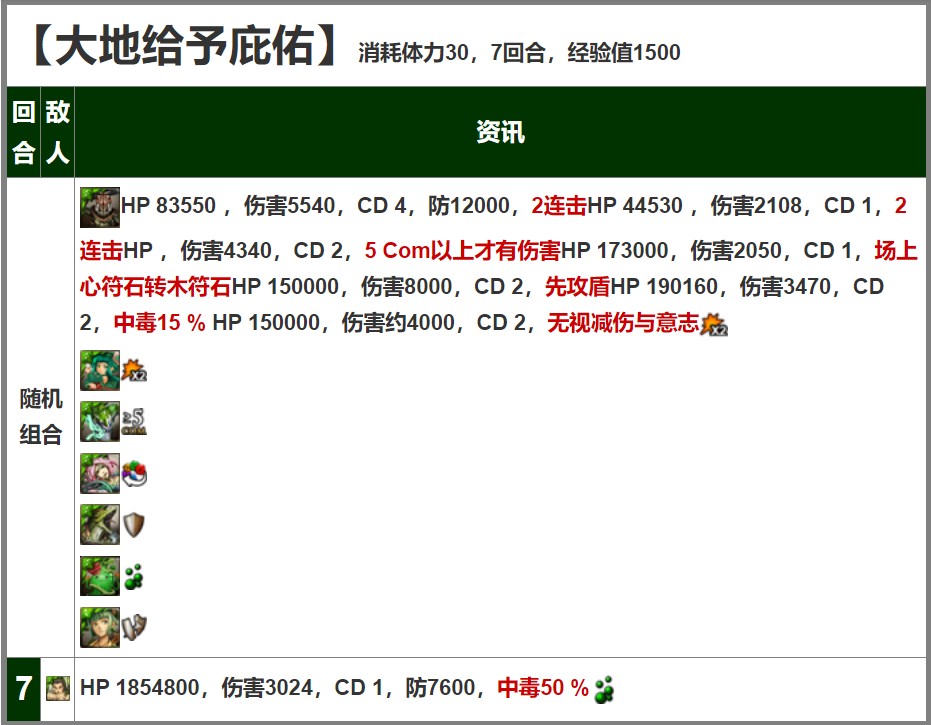
Task: Open the 中毒15 % skill link
Action: [159, 323]
